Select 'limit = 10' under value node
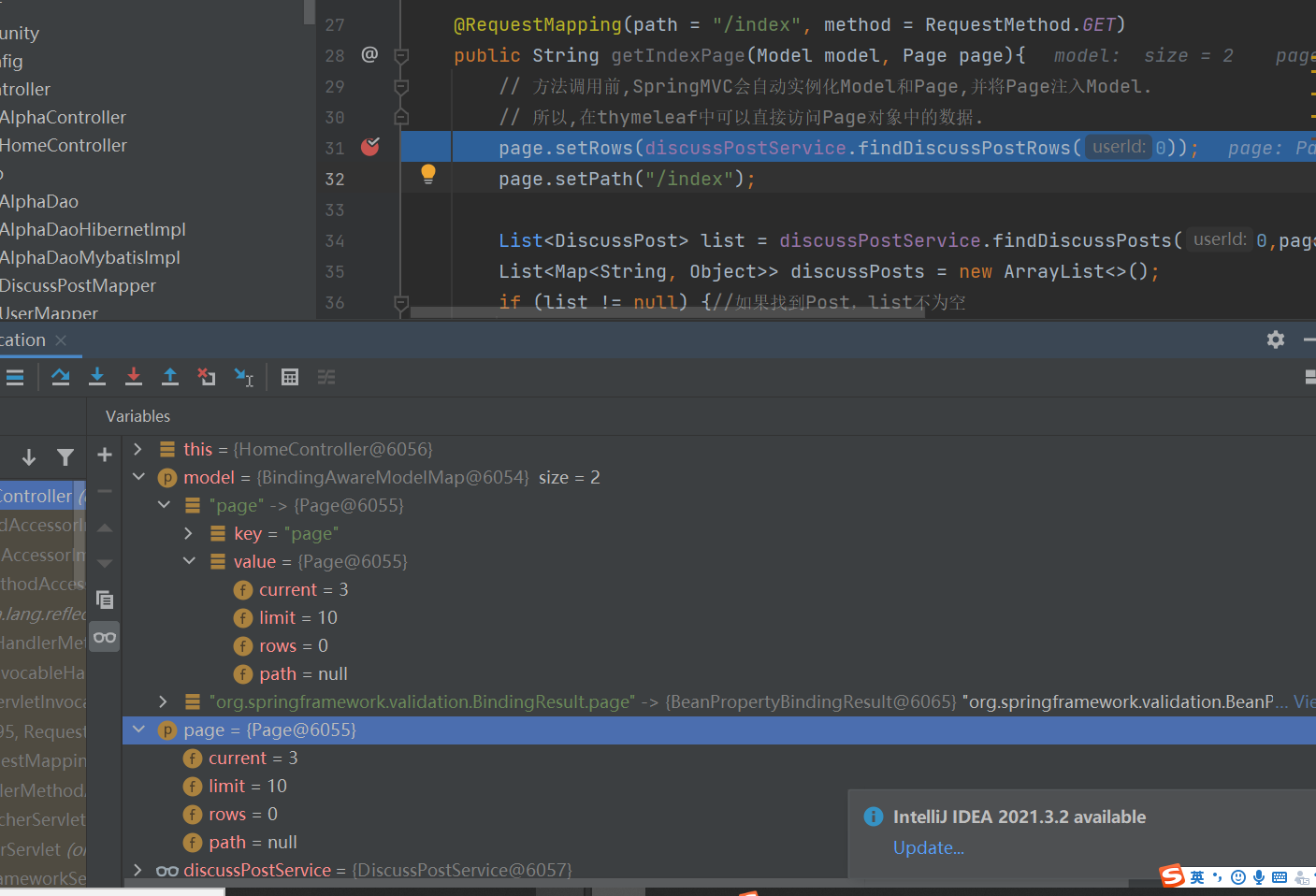Image resolution: width=1316 pixels, height=896 pixels. (297, 617)
